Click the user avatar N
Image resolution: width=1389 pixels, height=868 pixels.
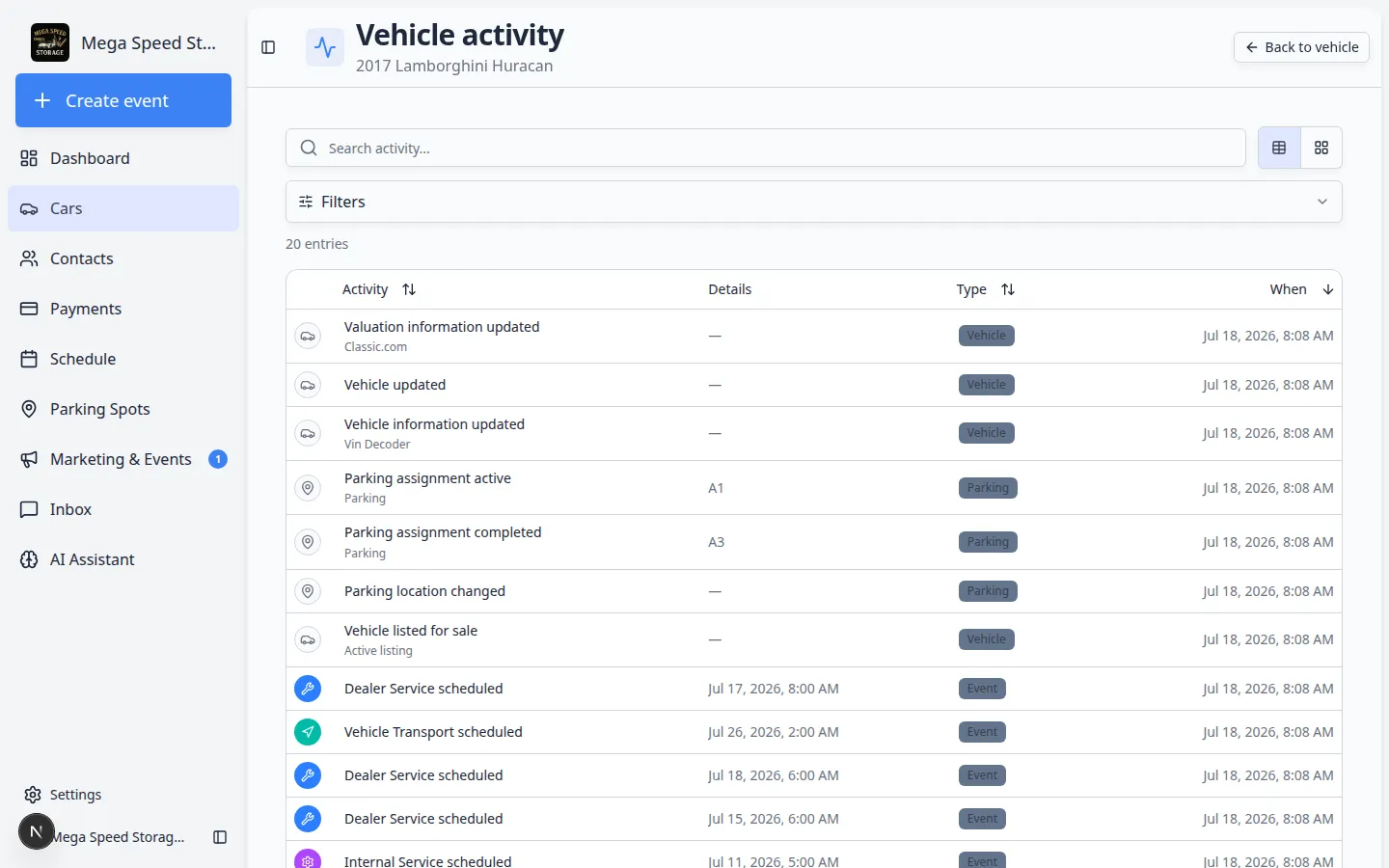37,831
